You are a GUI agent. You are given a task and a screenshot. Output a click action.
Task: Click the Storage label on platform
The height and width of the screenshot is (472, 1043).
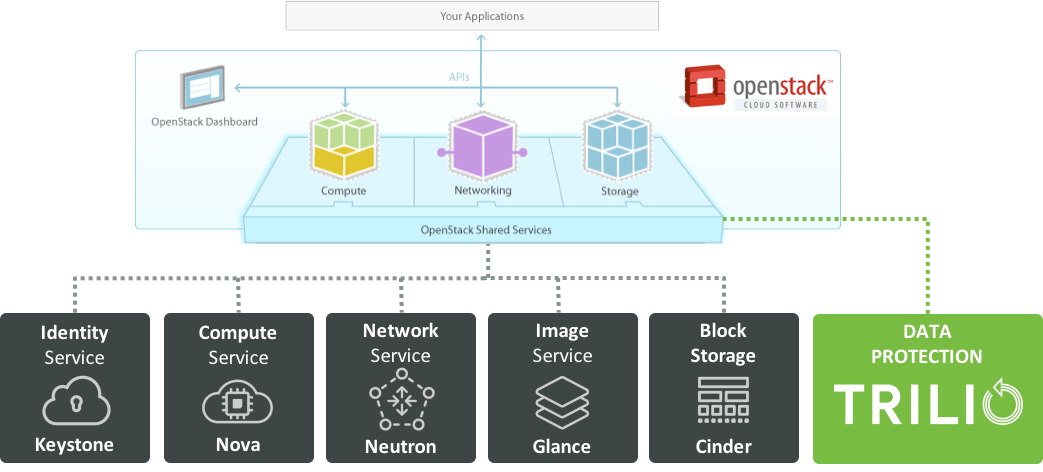tap(619, 191)
